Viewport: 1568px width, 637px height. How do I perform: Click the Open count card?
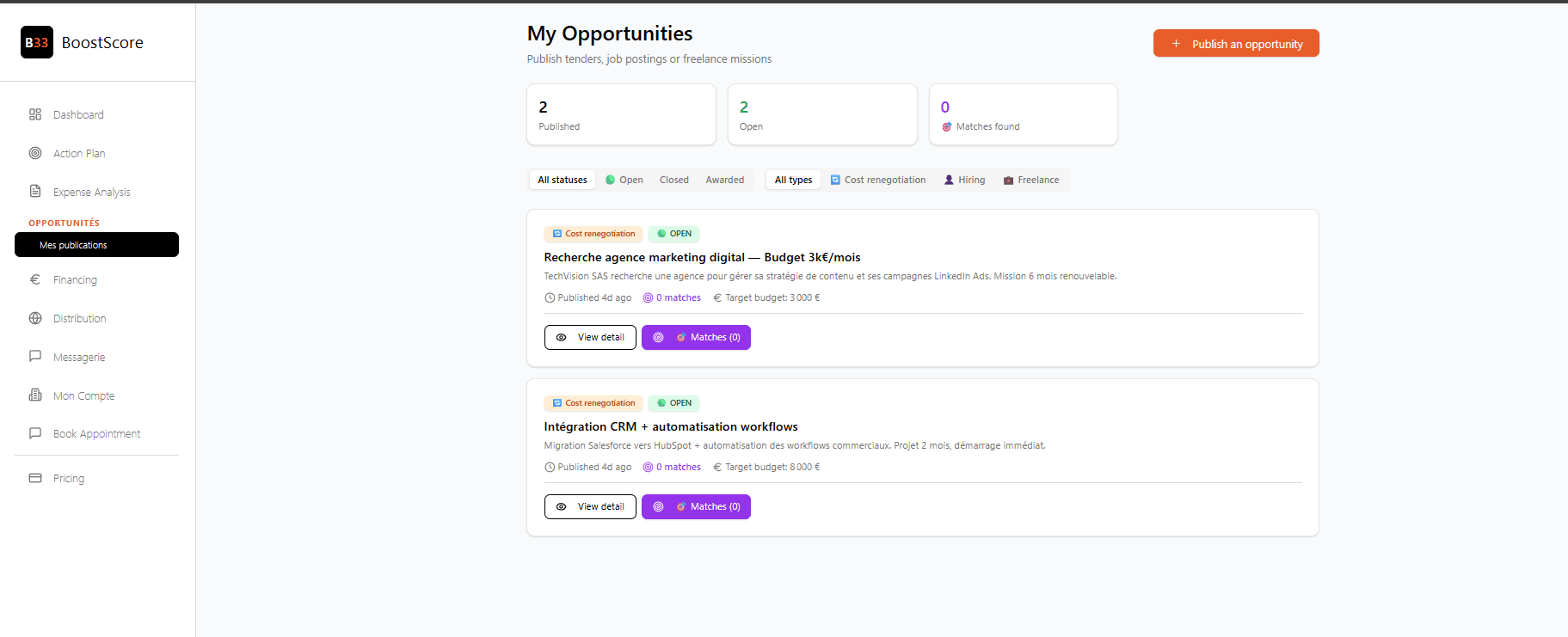[x=822, y=114]
